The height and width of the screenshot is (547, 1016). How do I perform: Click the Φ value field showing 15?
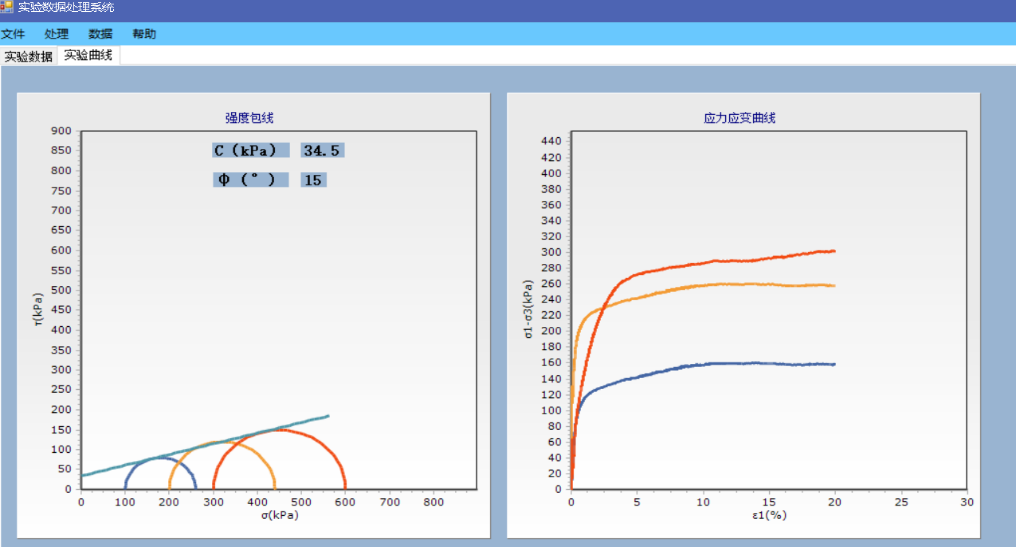[313, 180]
